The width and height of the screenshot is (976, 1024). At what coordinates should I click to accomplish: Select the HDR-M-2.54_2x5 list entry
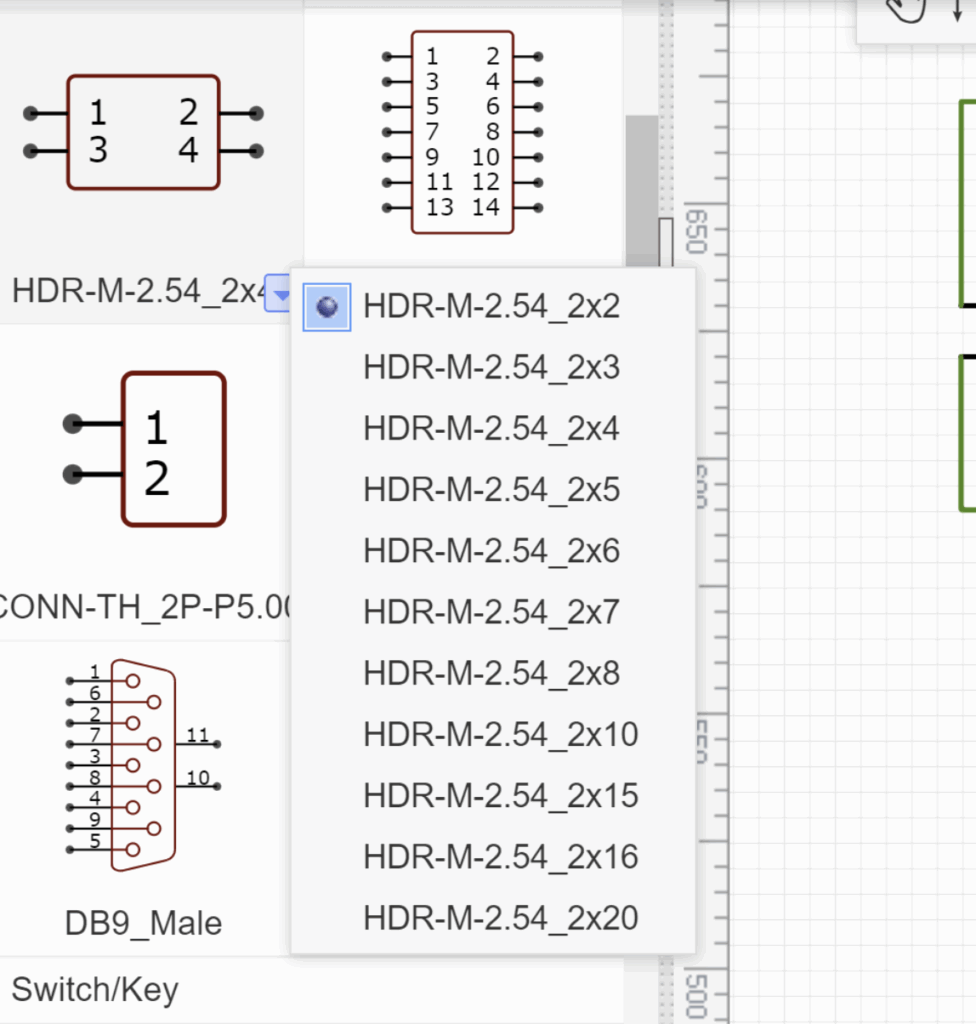point(491,490)
